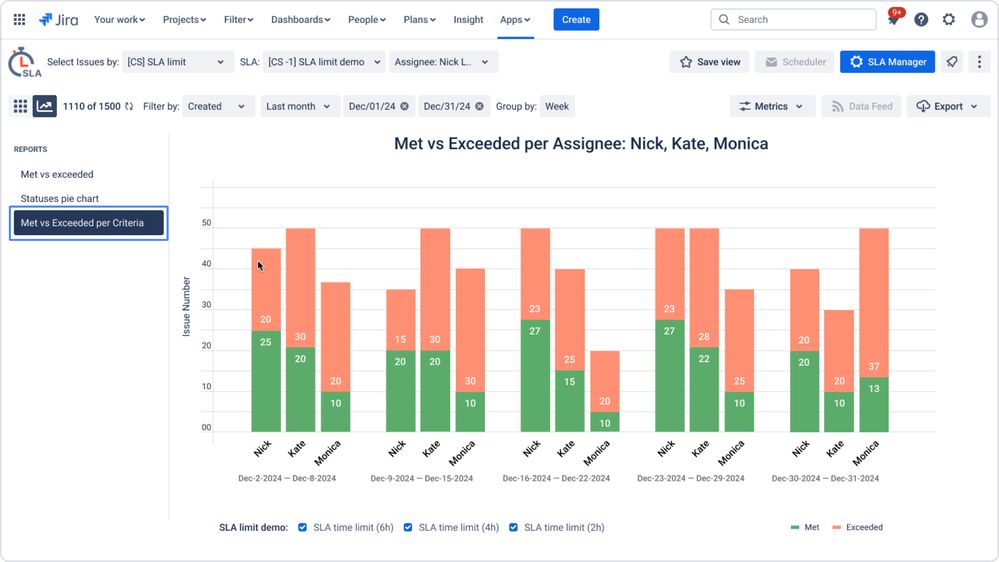
Task: Open the Jira app switcher grid icon
Action: pos(19,20)
